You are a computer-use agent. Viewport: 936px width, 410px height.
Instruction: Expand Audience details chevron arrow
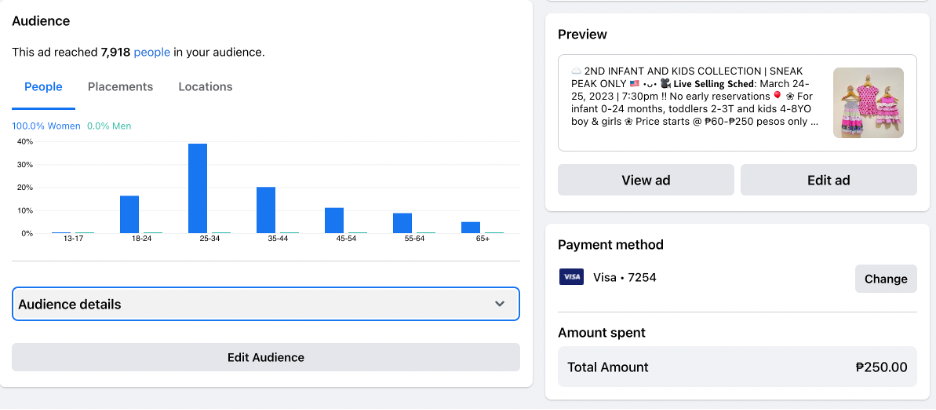[500, 304]
